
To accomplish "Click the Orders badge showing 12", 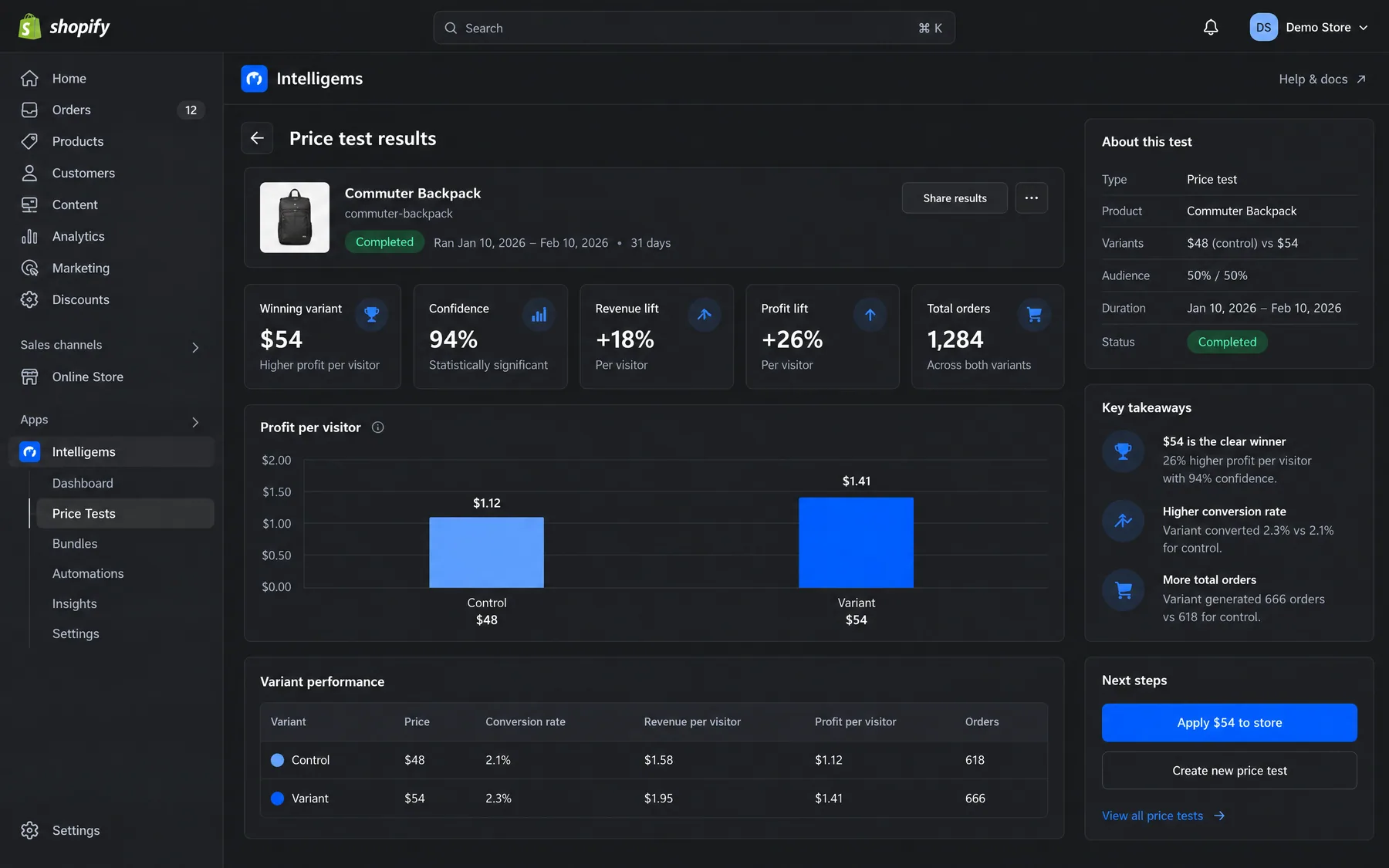I will pyautogui.click(x=191, y=110).
